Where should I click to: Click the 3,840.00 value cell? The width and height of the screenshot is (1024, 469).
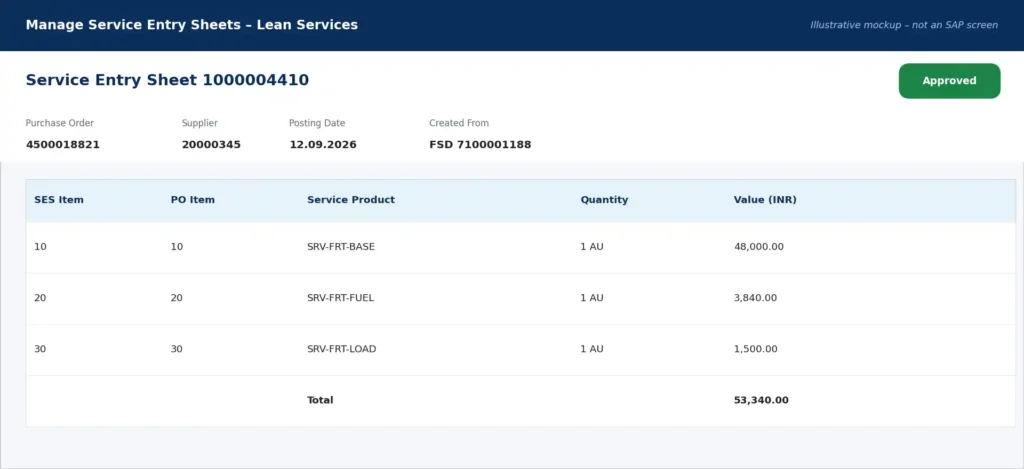[755, 298]
